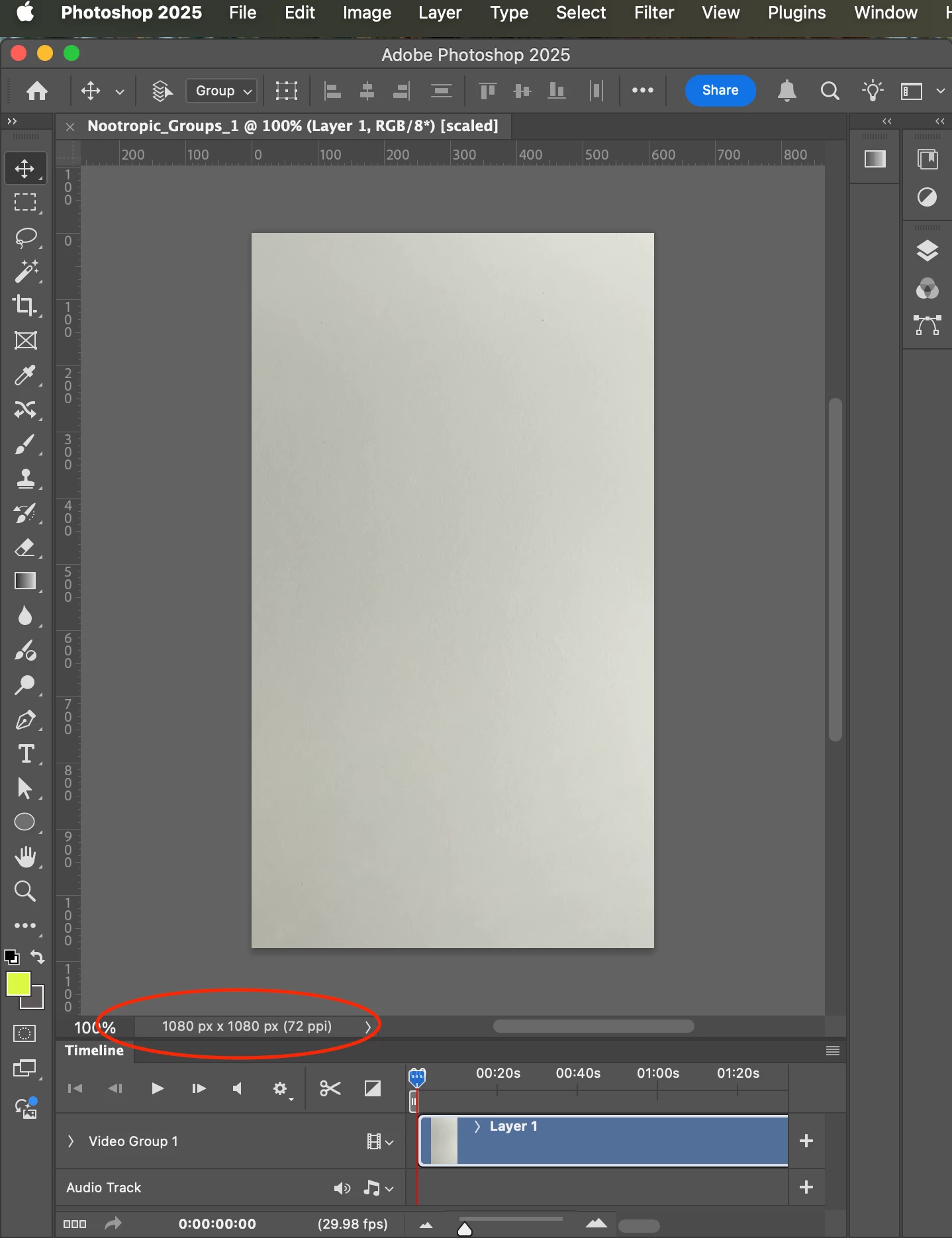
Task: Open Video Group 1 filmstrip menu
Action: pos(380,1141)
